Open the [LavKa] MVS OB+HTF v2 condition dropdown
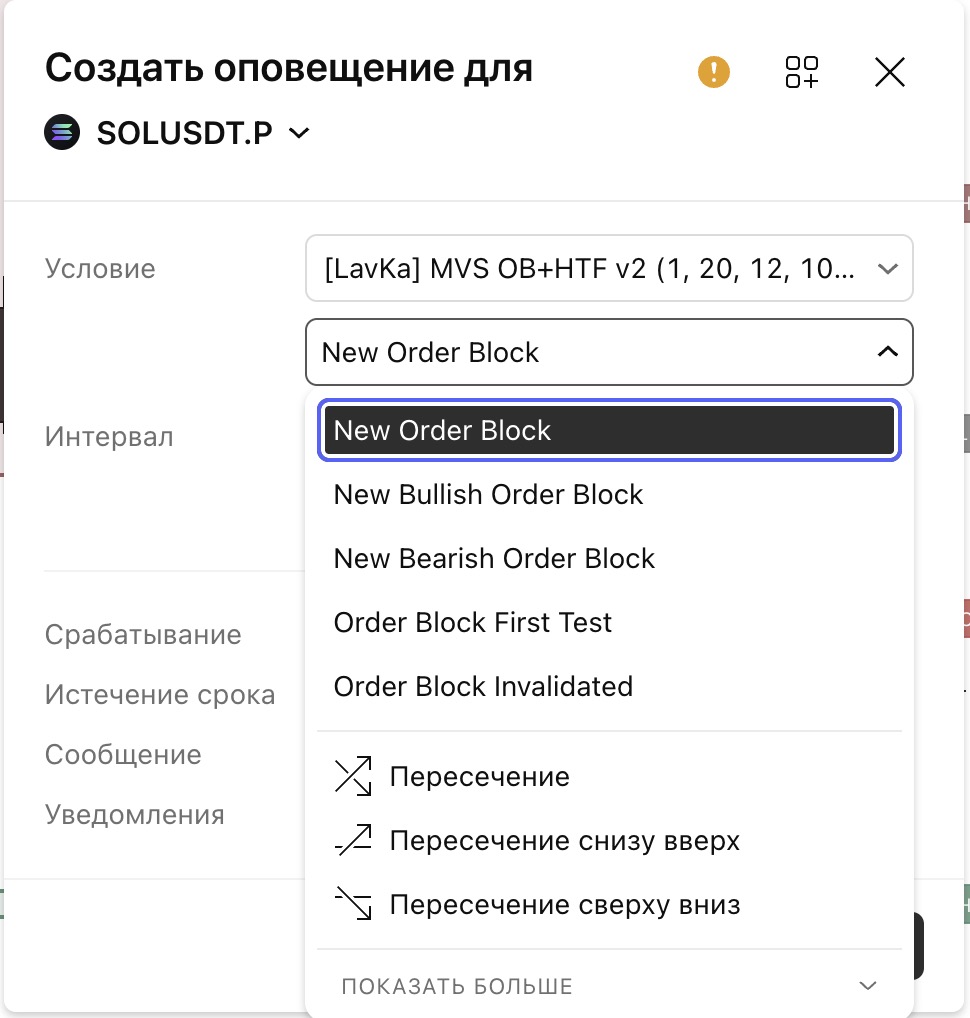 point(609,268)
